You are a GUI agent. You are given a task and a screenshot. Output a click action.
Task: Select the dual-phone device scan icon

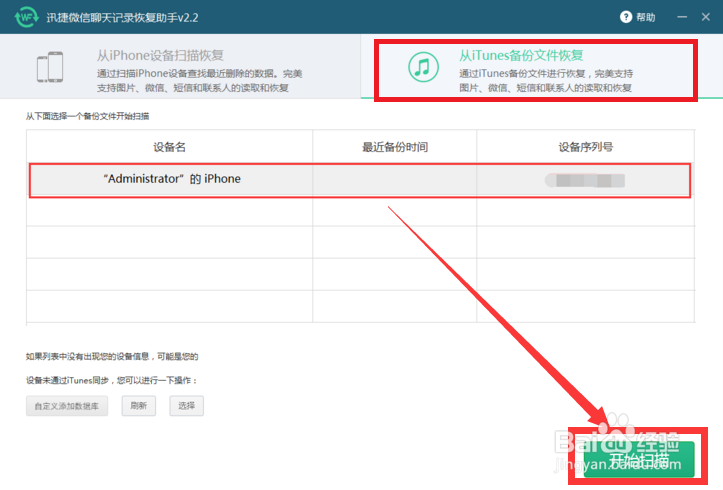(x=50, y=67)
